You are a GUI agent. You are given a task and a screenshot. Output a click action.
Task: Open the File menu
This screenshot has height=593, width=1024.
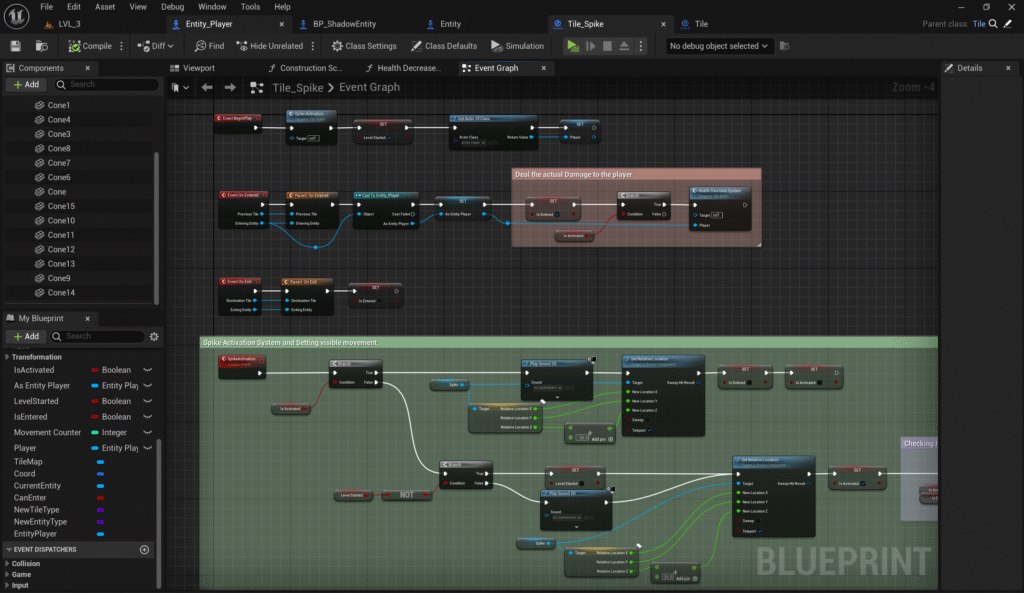46,7
